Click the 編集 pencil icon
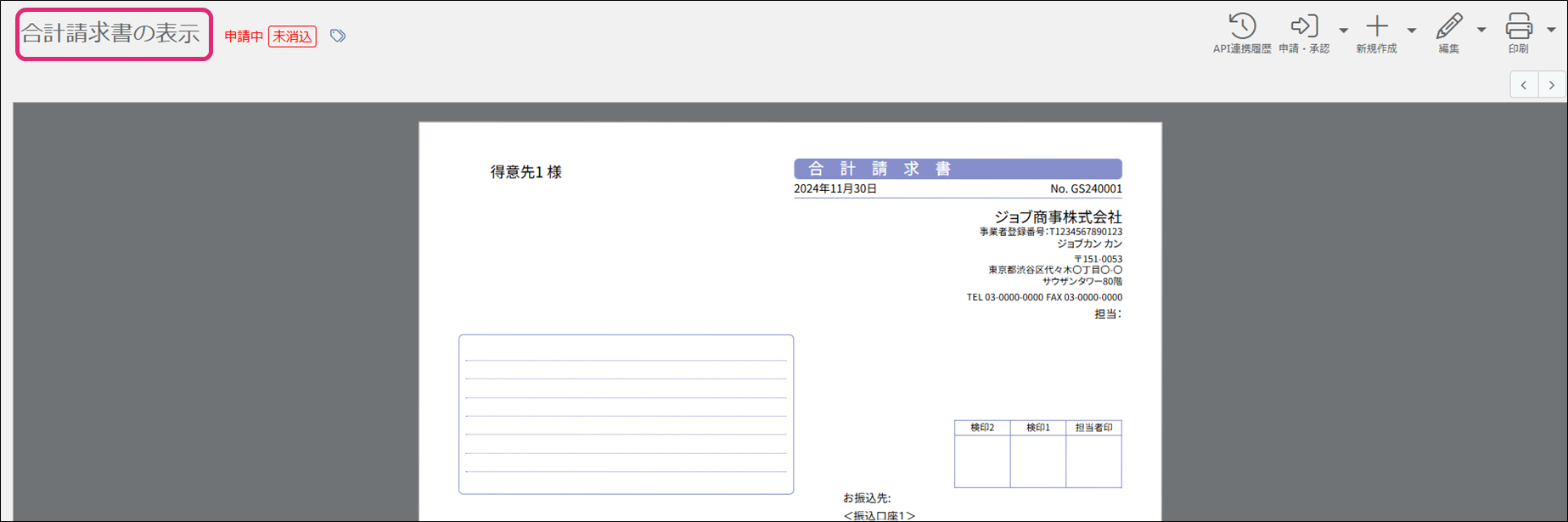The width and height of the screenshot is (1568, 522). tap(1449, 26)
